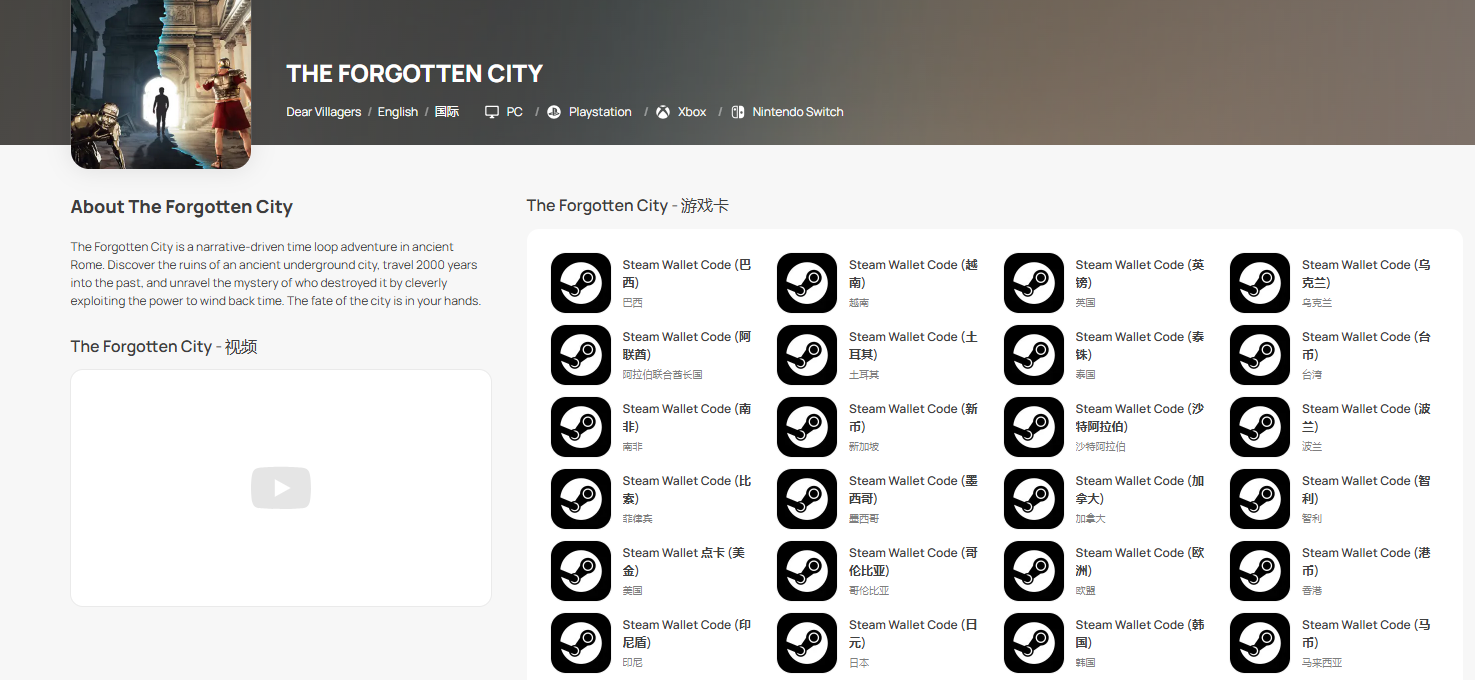
Task: Click the 国际 region link in header
Action: 446,112
